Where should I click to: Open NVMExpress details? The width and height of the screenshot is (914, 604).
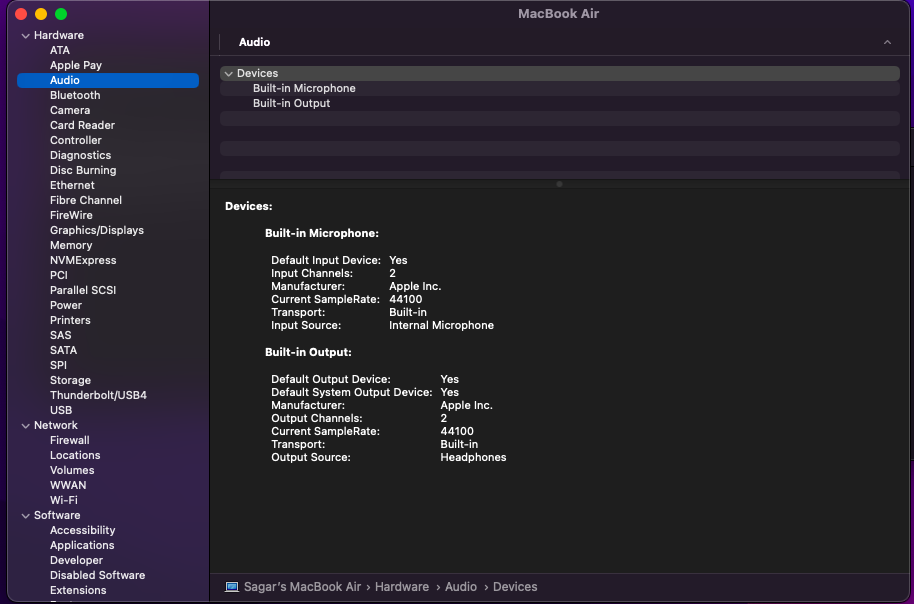tap(83, 261)
